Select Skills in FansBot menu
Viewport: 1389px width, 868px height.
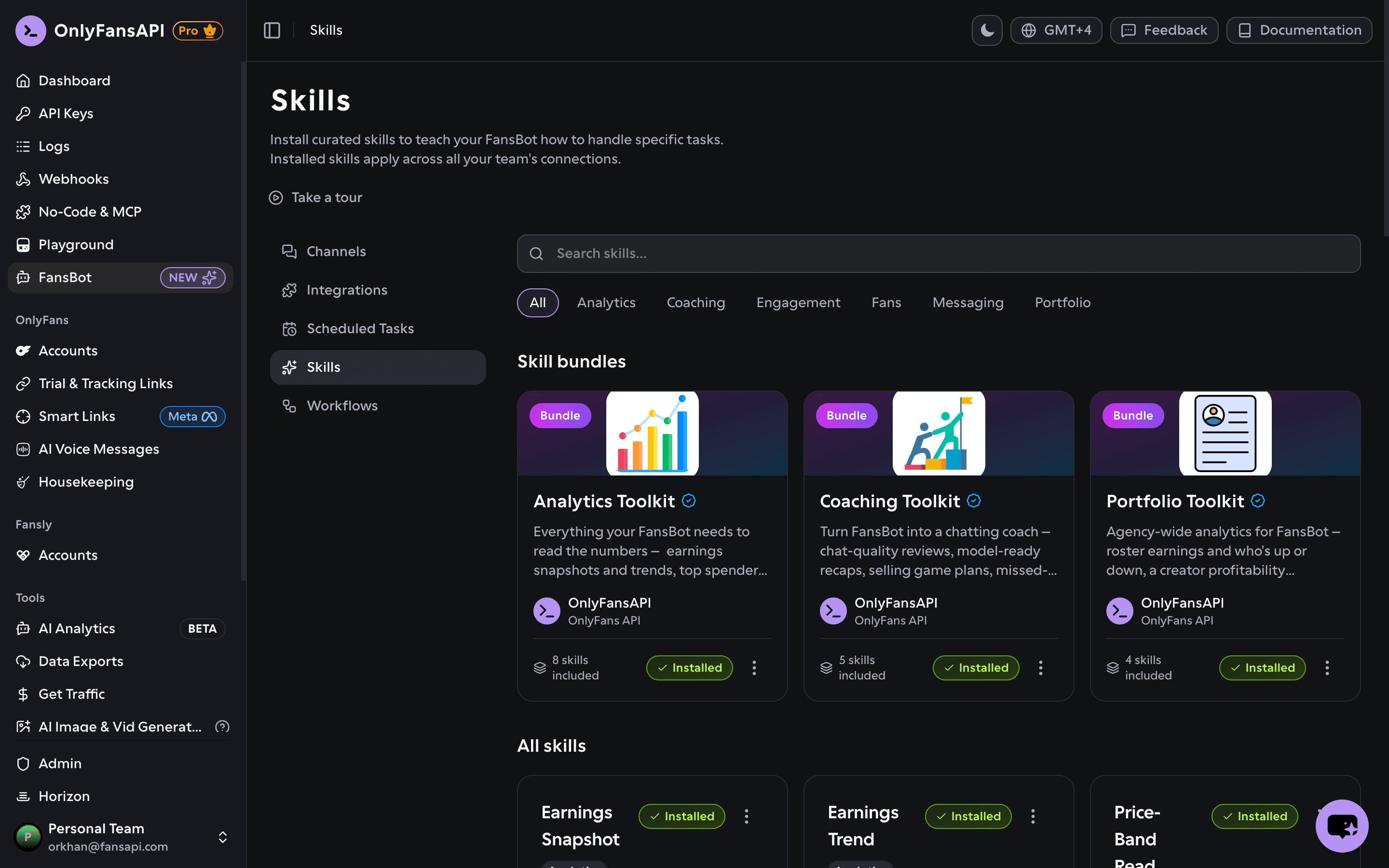coord(378,367)
